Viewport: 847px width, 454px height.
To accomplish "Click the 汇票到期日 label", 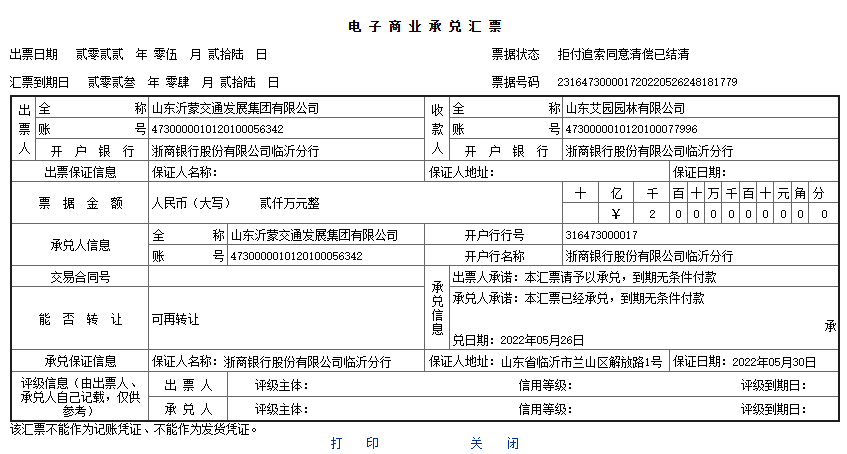I will (x=39, y=83).
